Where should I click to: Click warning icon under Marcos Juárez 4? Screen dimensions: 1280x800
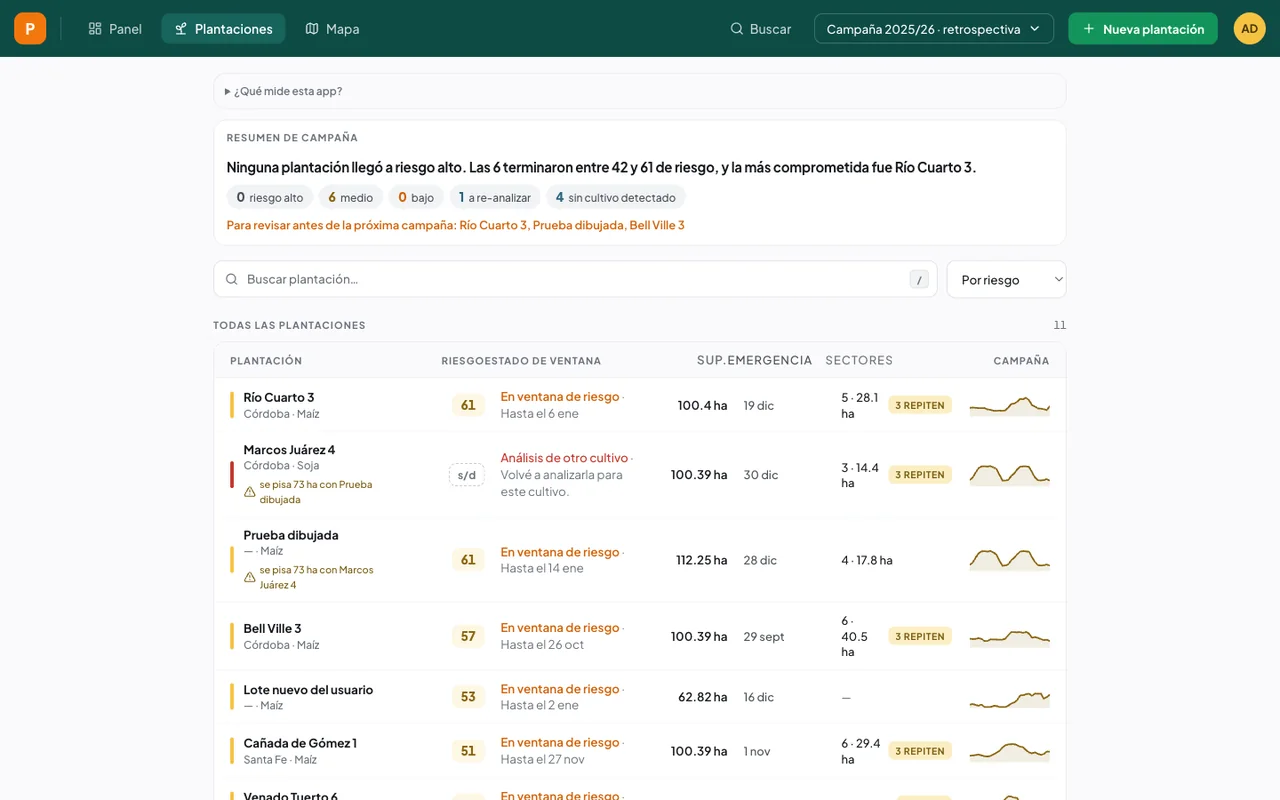click(250, 492)
